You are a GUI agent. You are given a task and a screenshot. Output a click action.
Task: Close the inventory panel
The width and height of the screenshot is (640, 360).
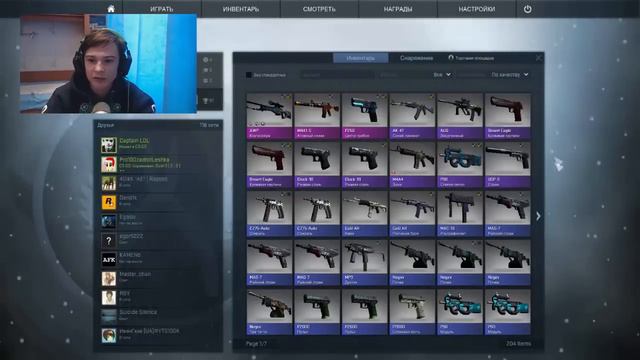coord(539,58)
